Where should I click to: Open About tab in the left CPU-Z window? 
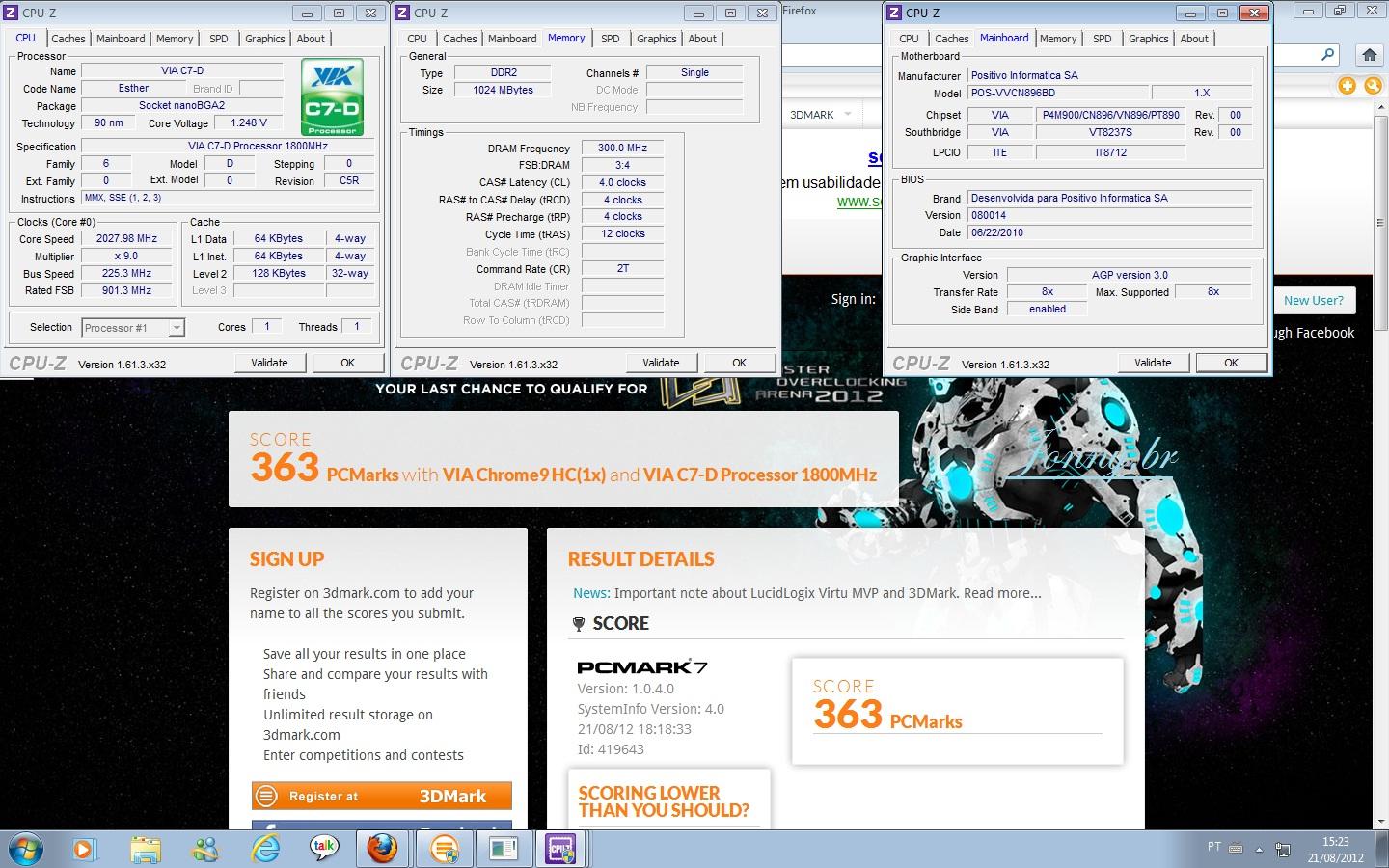click(x=311, y=39)
